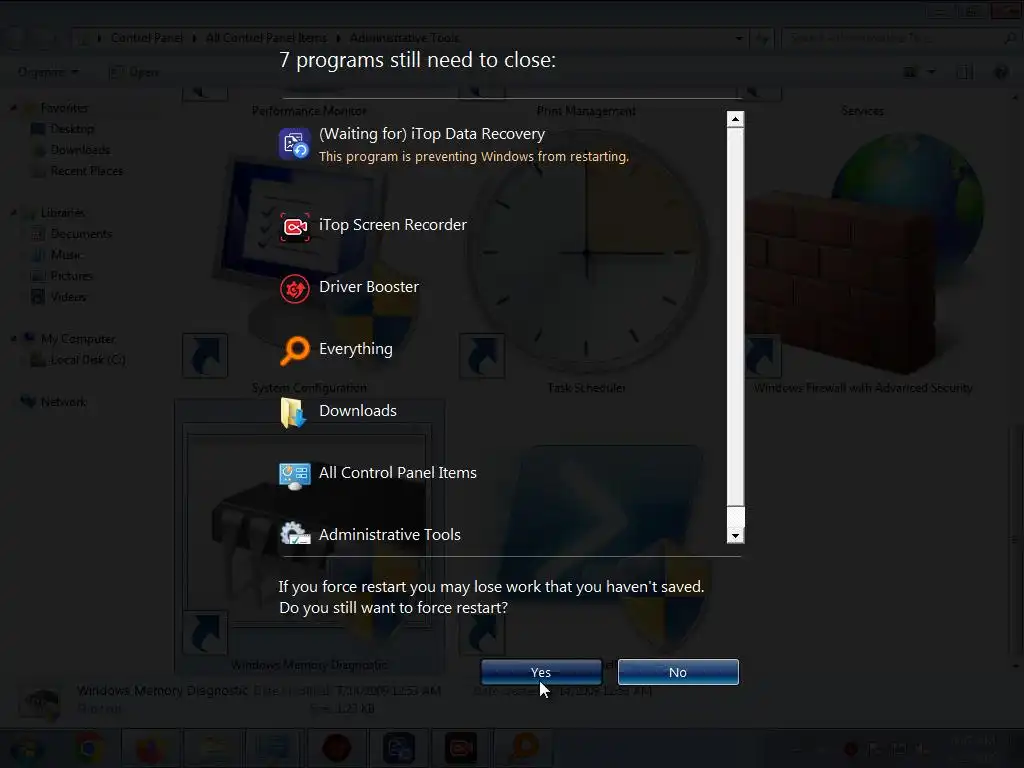Open the change view dropdown in Explorer toolbar
Viewport: 1024px width, 768px height.
pyautogui.click(x=932, y=72)
